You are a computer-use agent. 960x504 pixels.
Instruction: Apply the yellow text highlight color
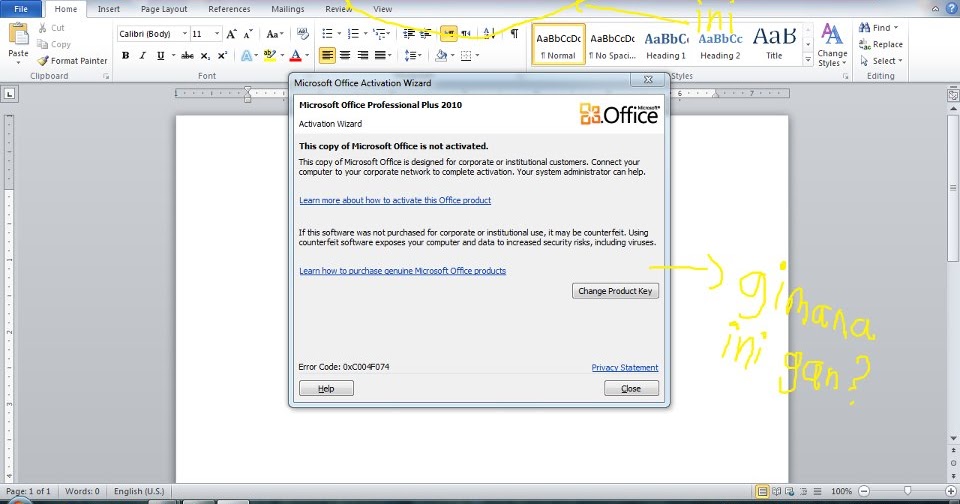(x=269, y=56)
